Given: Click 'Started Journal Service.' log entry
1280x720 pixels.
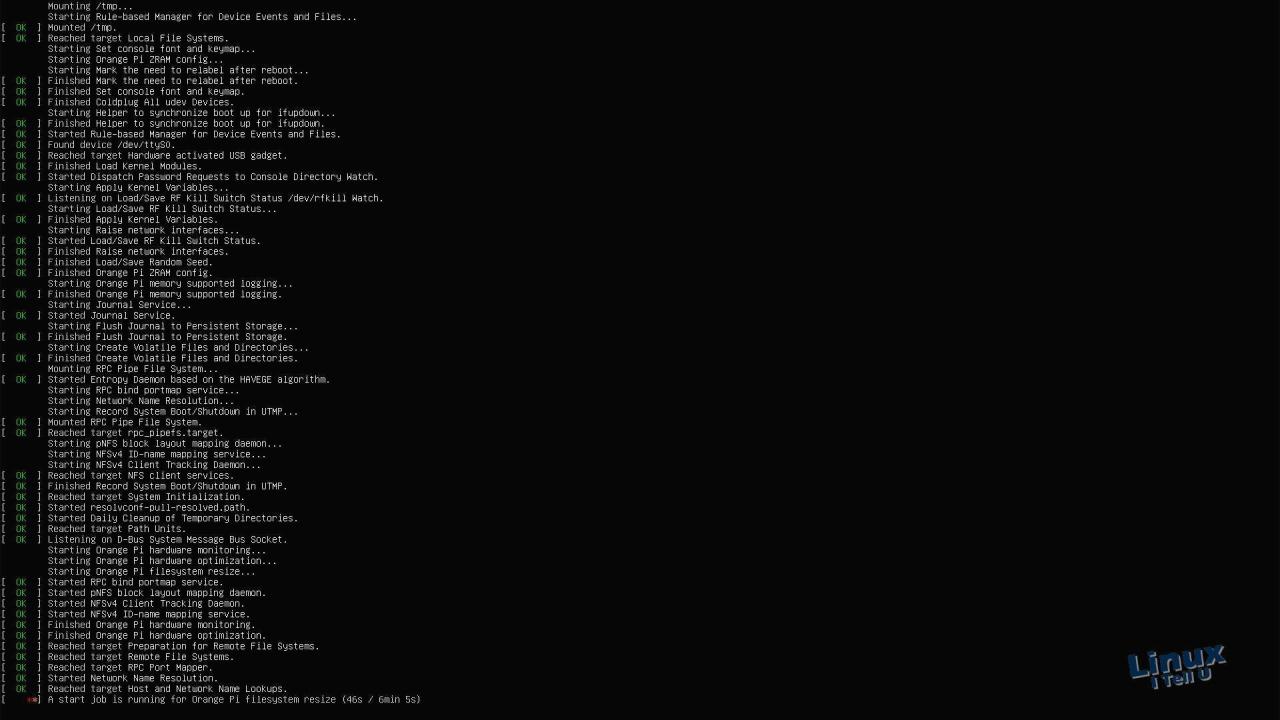Looking at the screenshot, I should (x=111, y=316).
